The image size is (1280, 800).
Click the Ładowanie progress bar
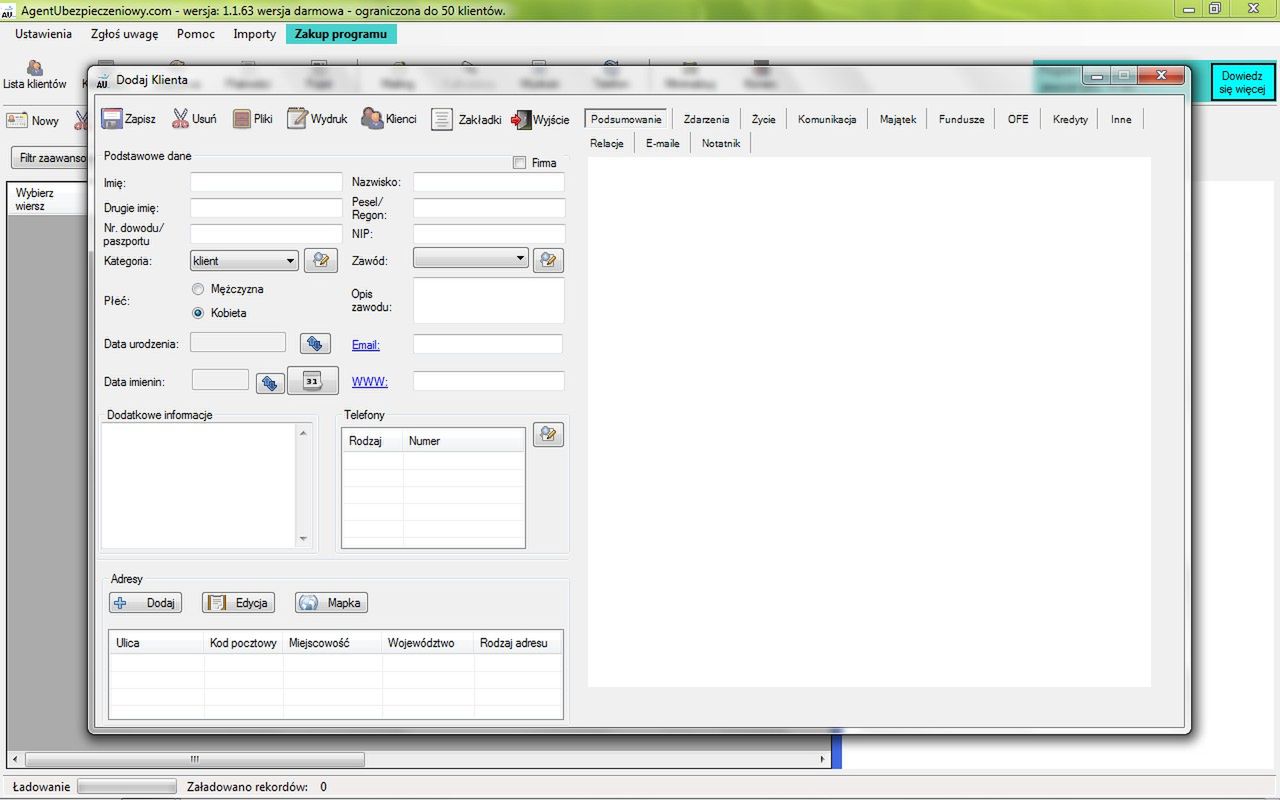[x=128, y=787]
